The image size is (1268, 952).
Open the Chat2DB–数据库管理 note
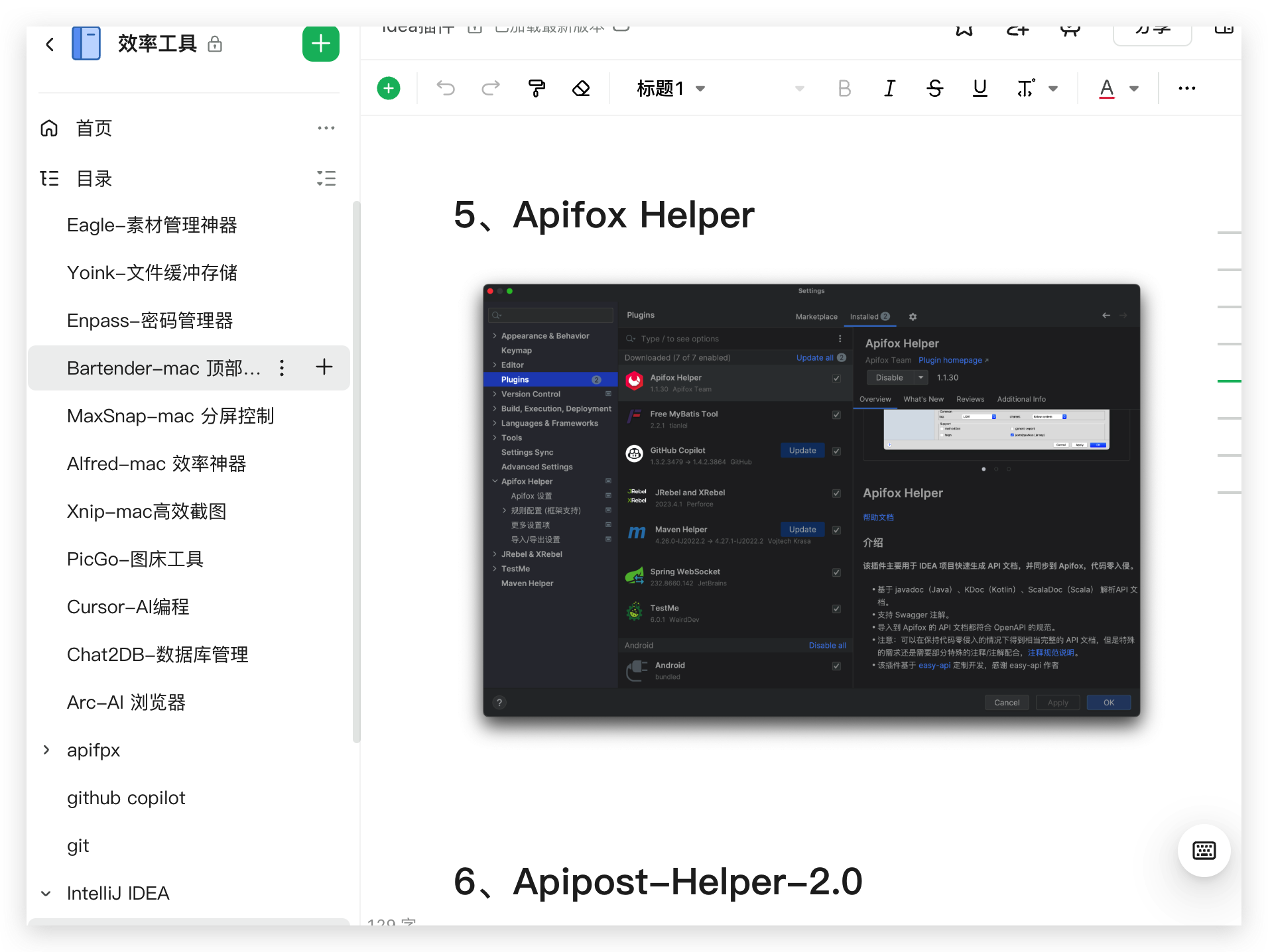(158, 654)
